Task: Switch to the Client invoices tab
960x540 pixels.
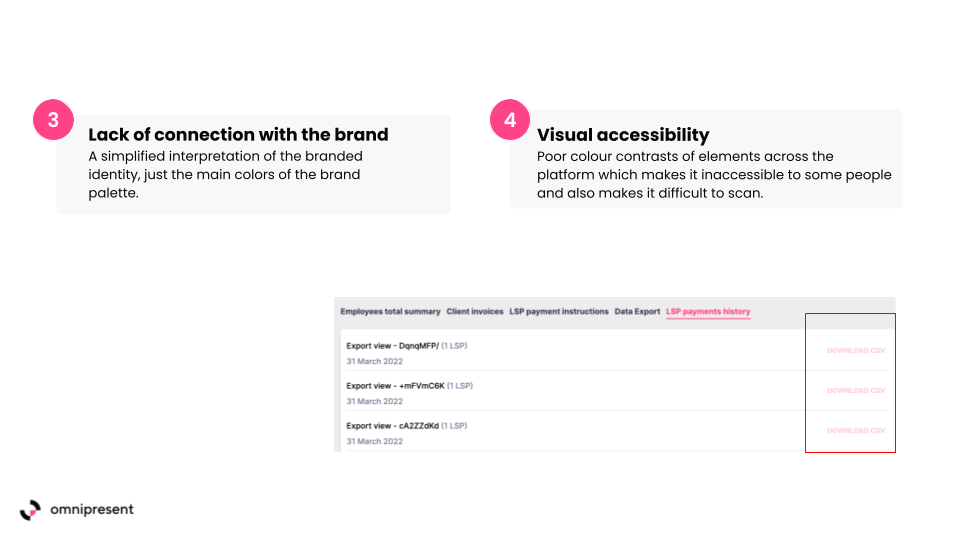Action: [x=475, y=312]
